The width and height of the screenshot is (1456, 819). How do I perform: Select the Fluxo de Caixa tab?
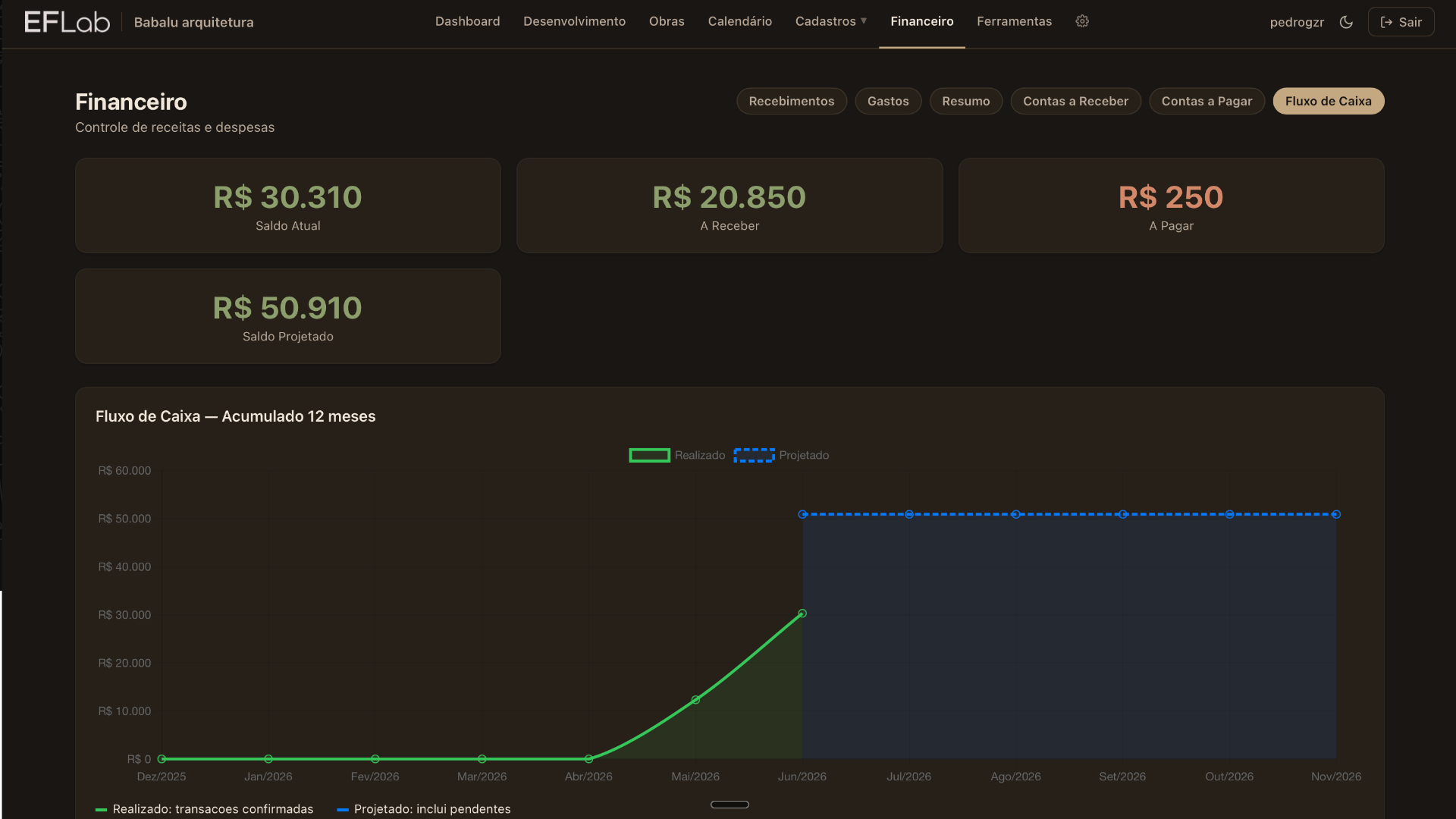pyautogui.click(x=1328, y=101)
